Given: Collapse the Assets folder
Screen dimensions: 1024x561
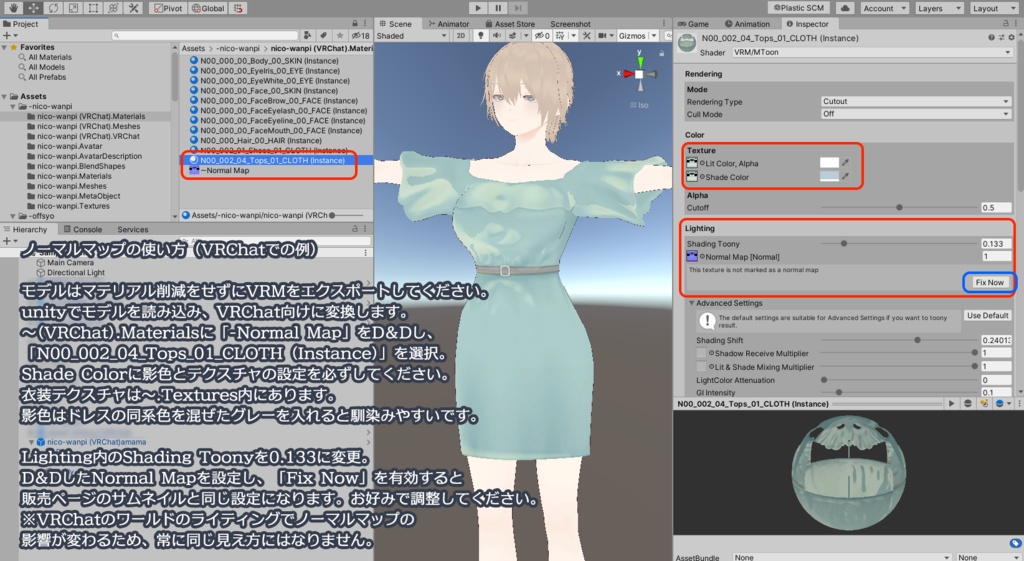Looking at the screenshot, I should click(5, 97).
